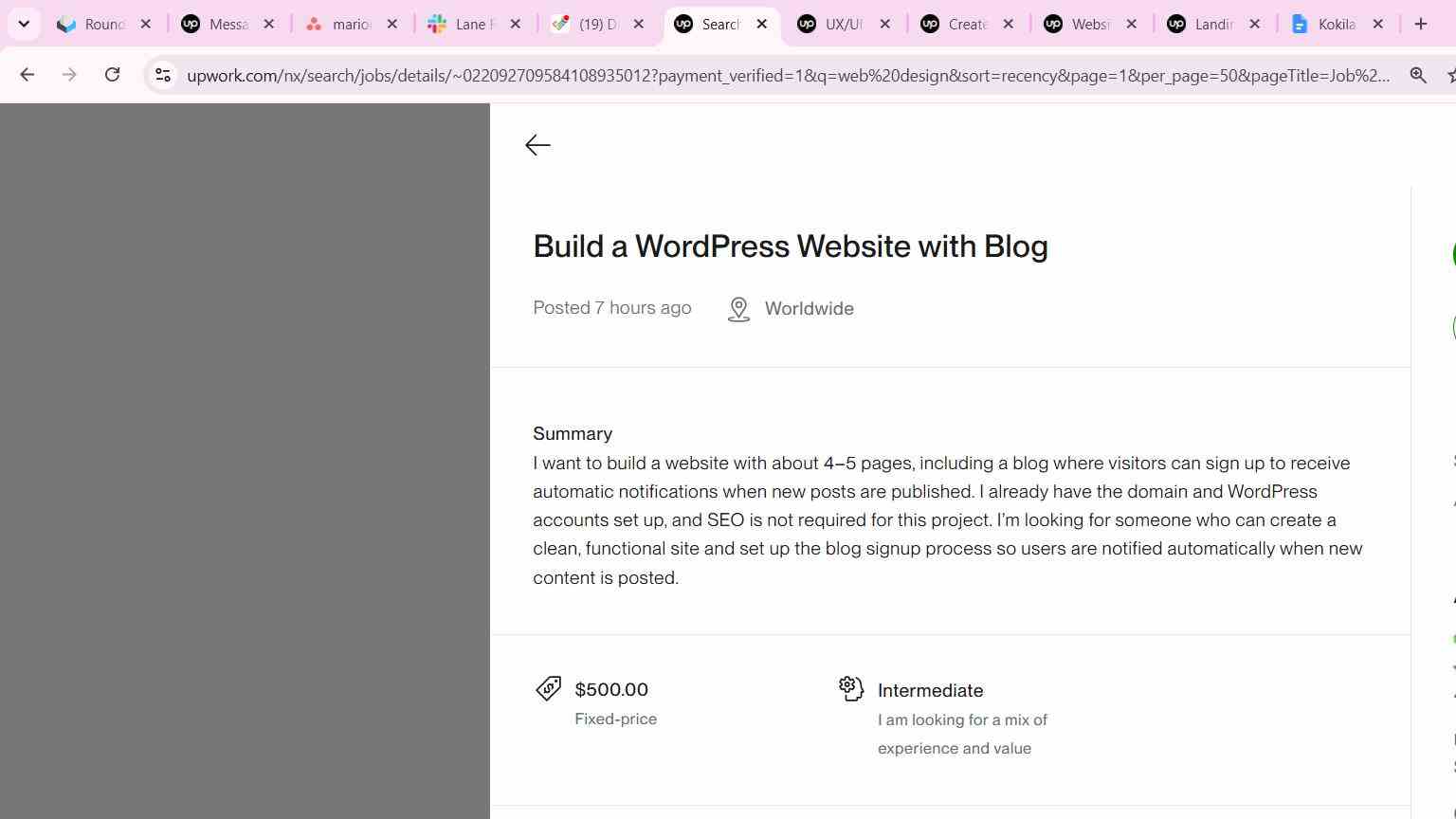Expand the tab search dropdown arrow
1456x819 pixels.
coord(24,24)
